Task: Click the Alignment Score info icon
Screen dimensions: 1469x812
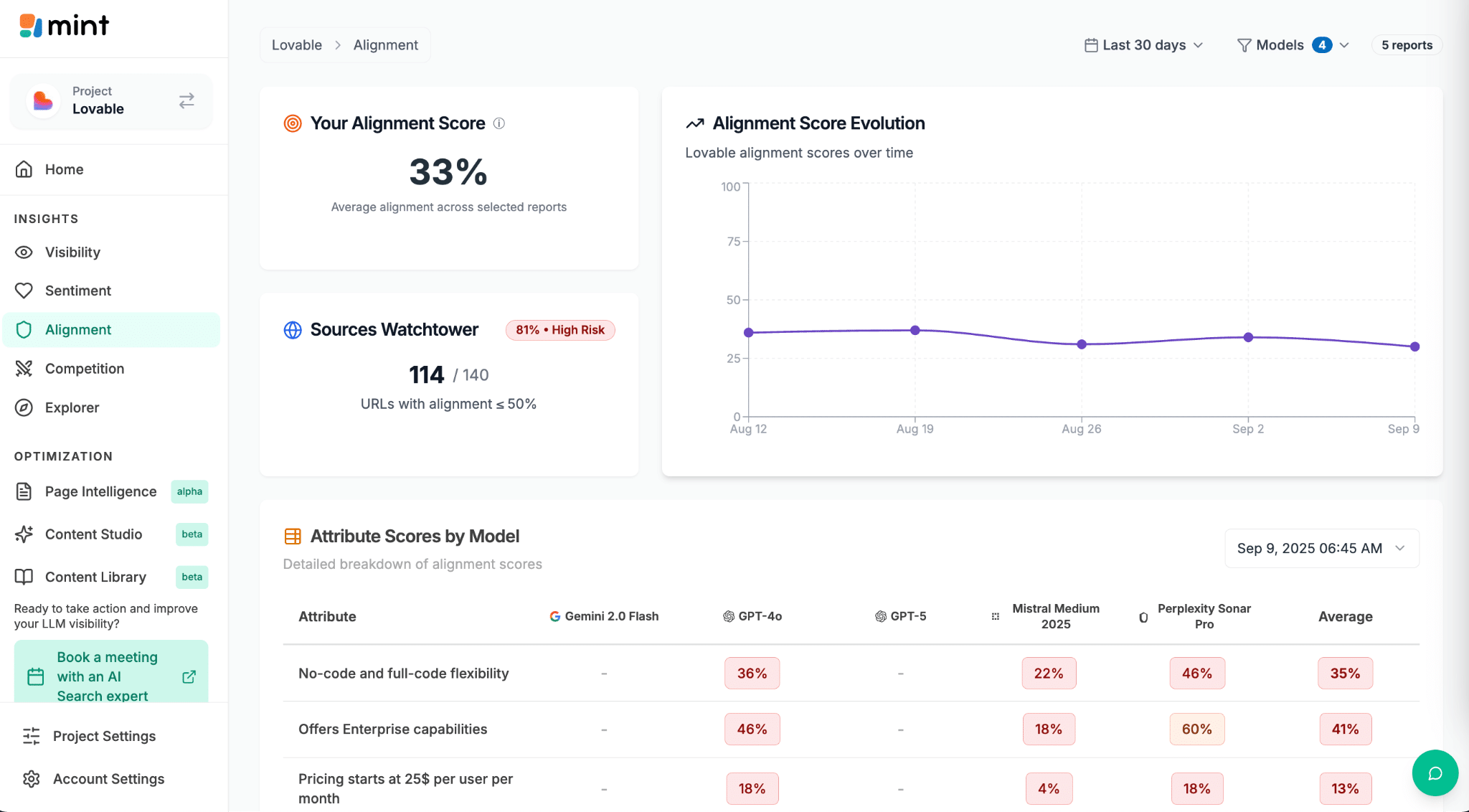Action: click(x=499, y=123)
